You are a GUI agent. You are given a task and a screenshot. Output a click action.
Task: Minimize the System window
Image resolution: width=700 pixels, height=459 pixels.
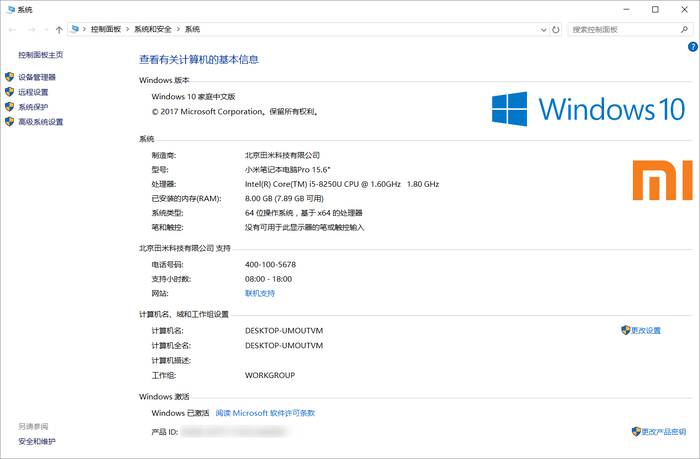coord(626,9)
